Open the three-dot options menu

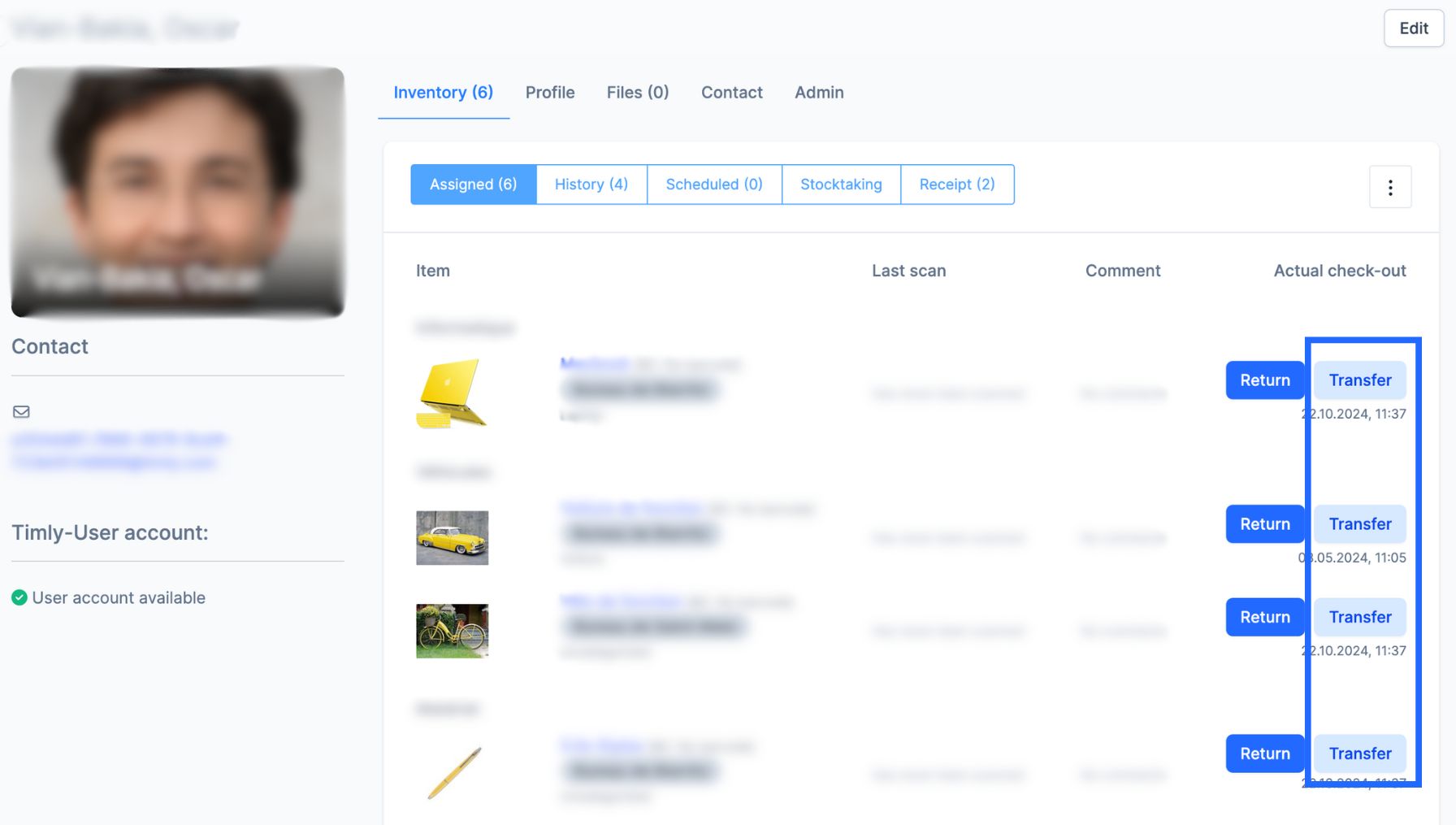point(1390,188)
